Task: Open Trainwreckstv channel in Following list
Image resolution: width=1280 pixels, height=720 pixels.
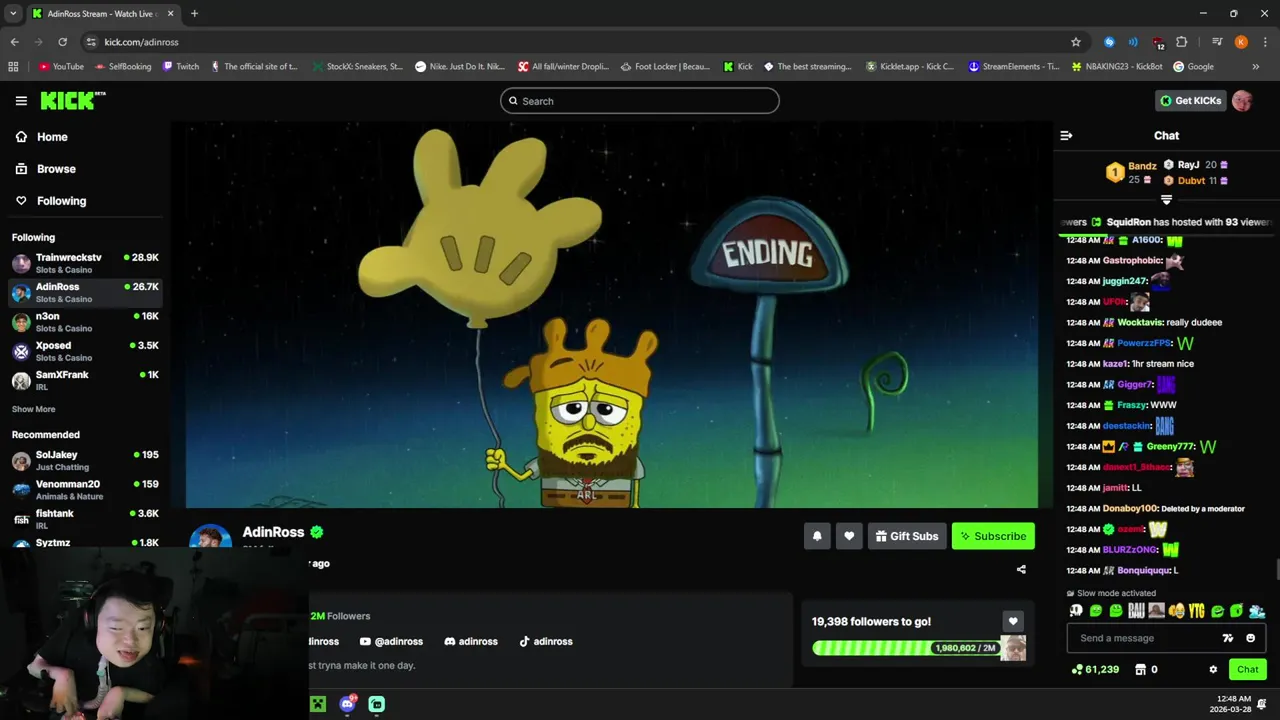Action: click(85, 263)
